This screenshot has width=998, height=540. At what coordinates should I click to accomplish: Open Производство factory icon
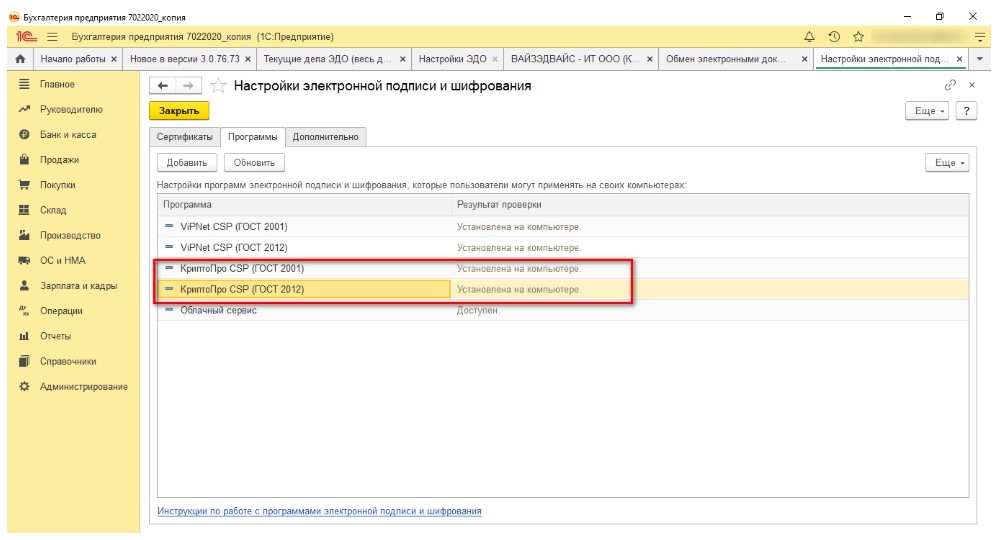pyautogui.click(x=24, y=235)
